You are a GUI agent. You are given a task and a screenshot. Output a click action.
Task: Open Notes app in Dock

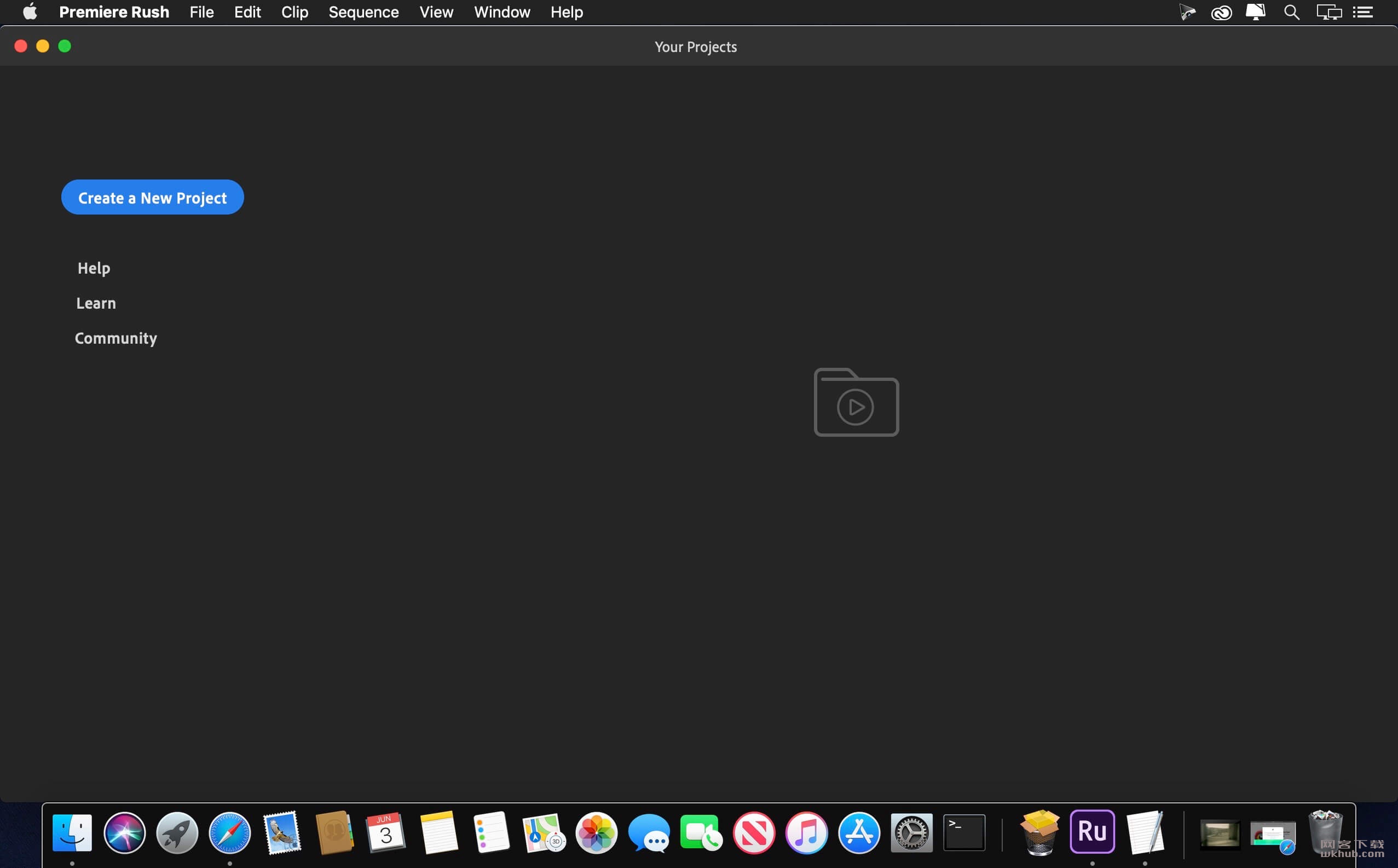(439, 832)
